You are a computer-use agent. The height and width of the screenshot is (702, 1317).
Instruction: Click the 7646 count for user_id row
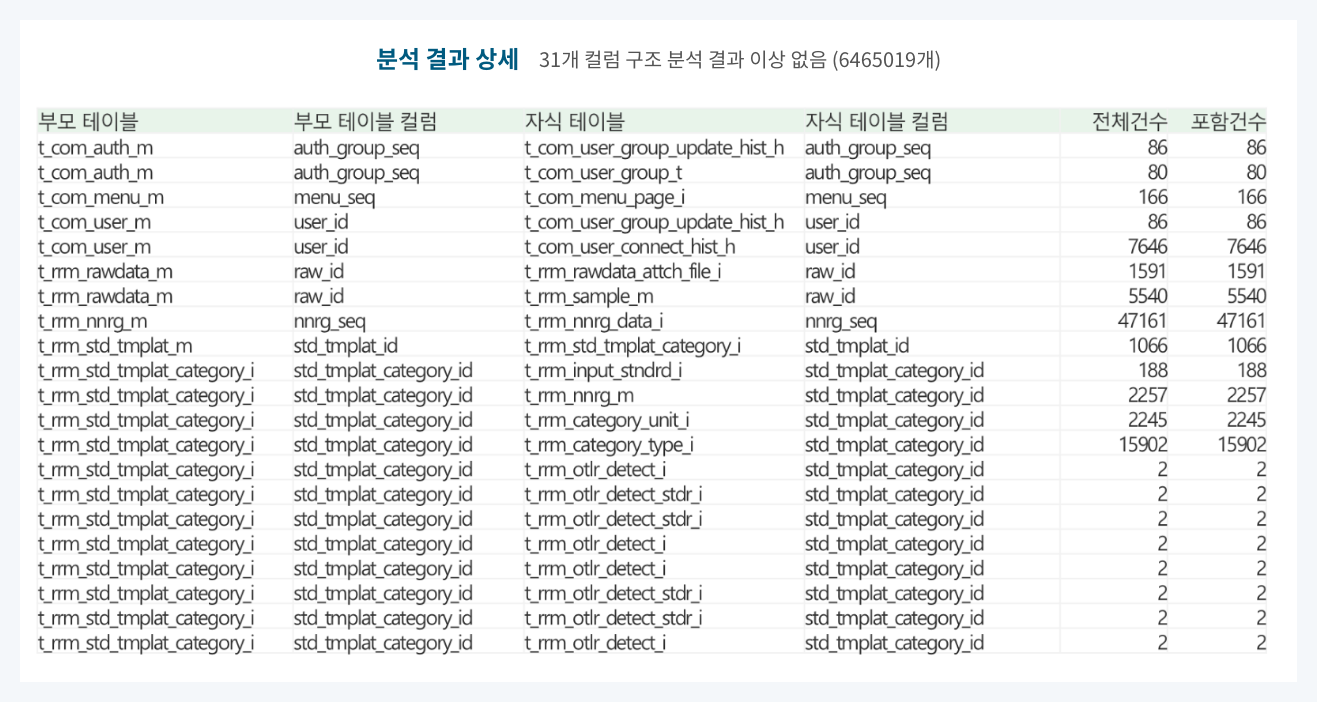click(1147, 246)
